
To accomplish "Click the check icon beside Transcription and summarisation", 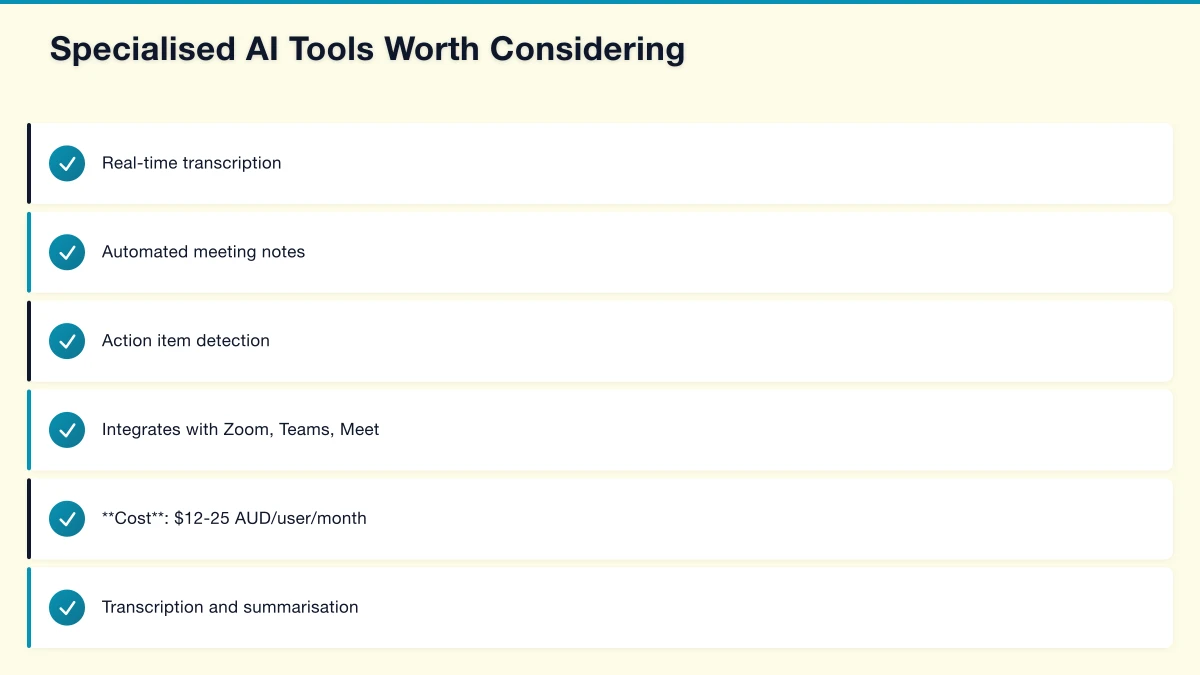I will click(x=67, y=607).
